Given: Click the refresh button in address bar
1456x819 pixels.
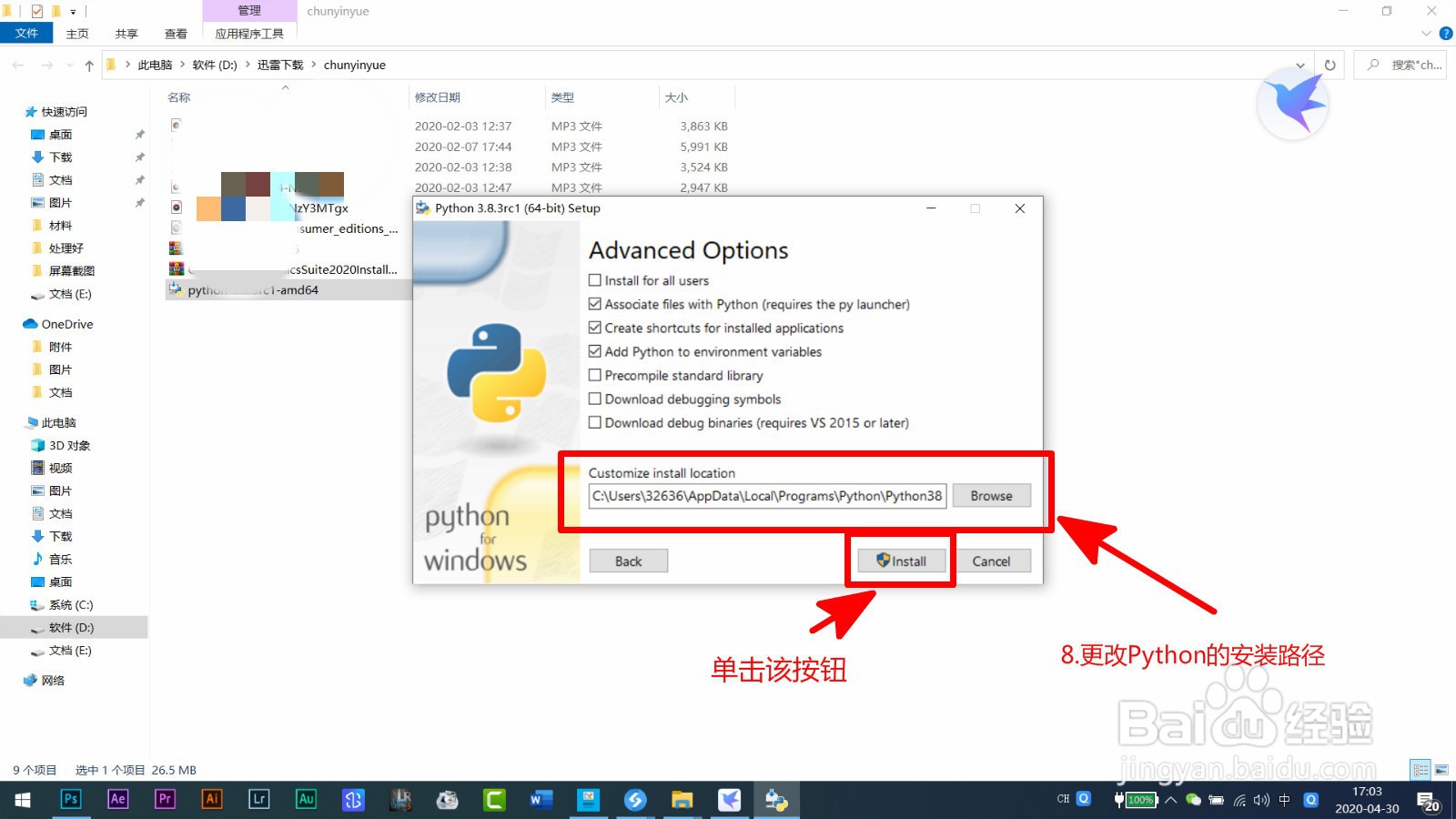Looking at the screenshot, I should (x=1330, y=65).
